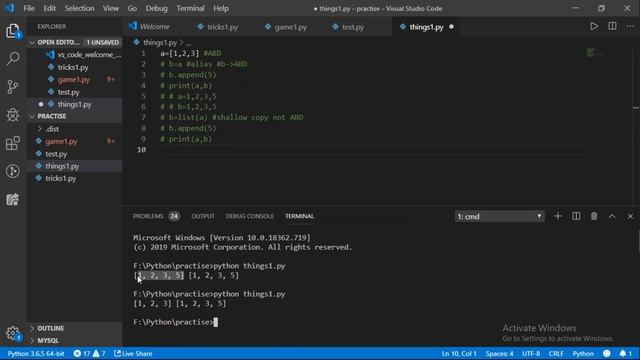
Task: Switch to game1.py editor tab
Action: [291, 27]
